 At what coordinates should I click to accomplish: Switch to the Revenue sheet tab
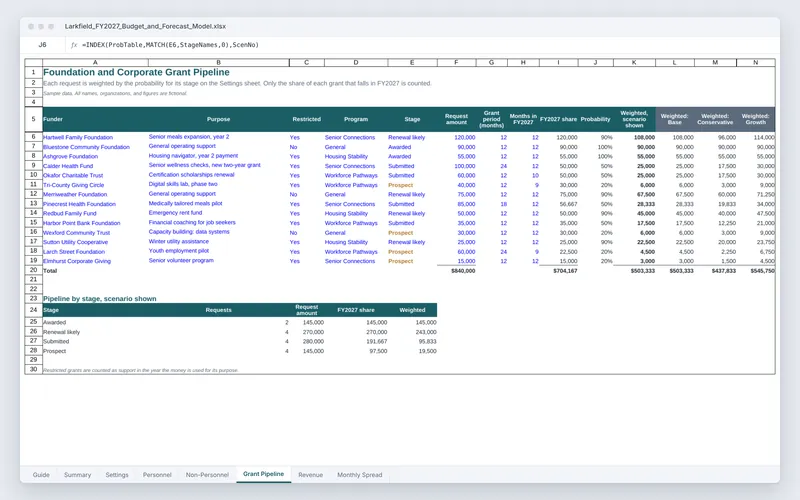(311, 474)
